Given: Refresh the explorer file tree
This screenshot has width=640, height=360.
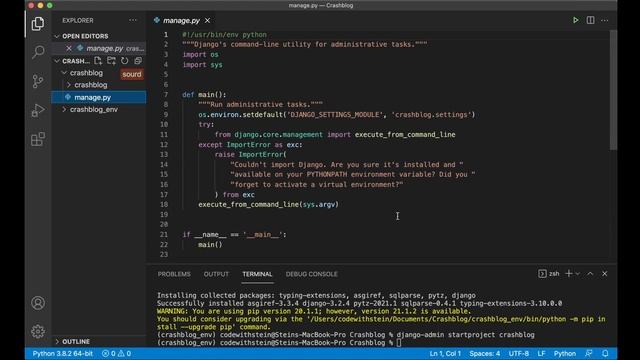Looking at the screenshot, I should (x=124, y=61).
